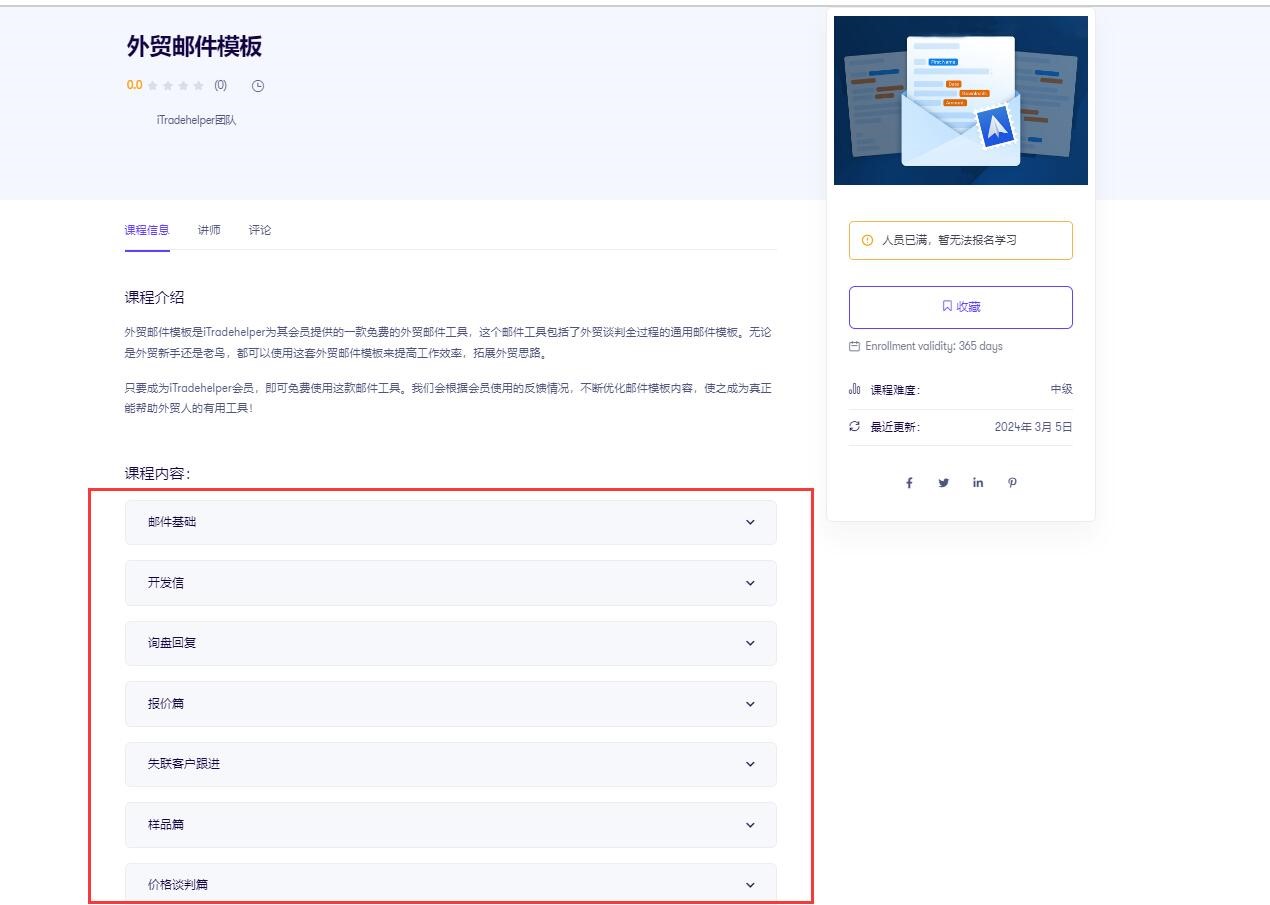Viewport: 1270px width, 905px height.
Task: Click the clock icon beside rating
Action: coord(257,86)
